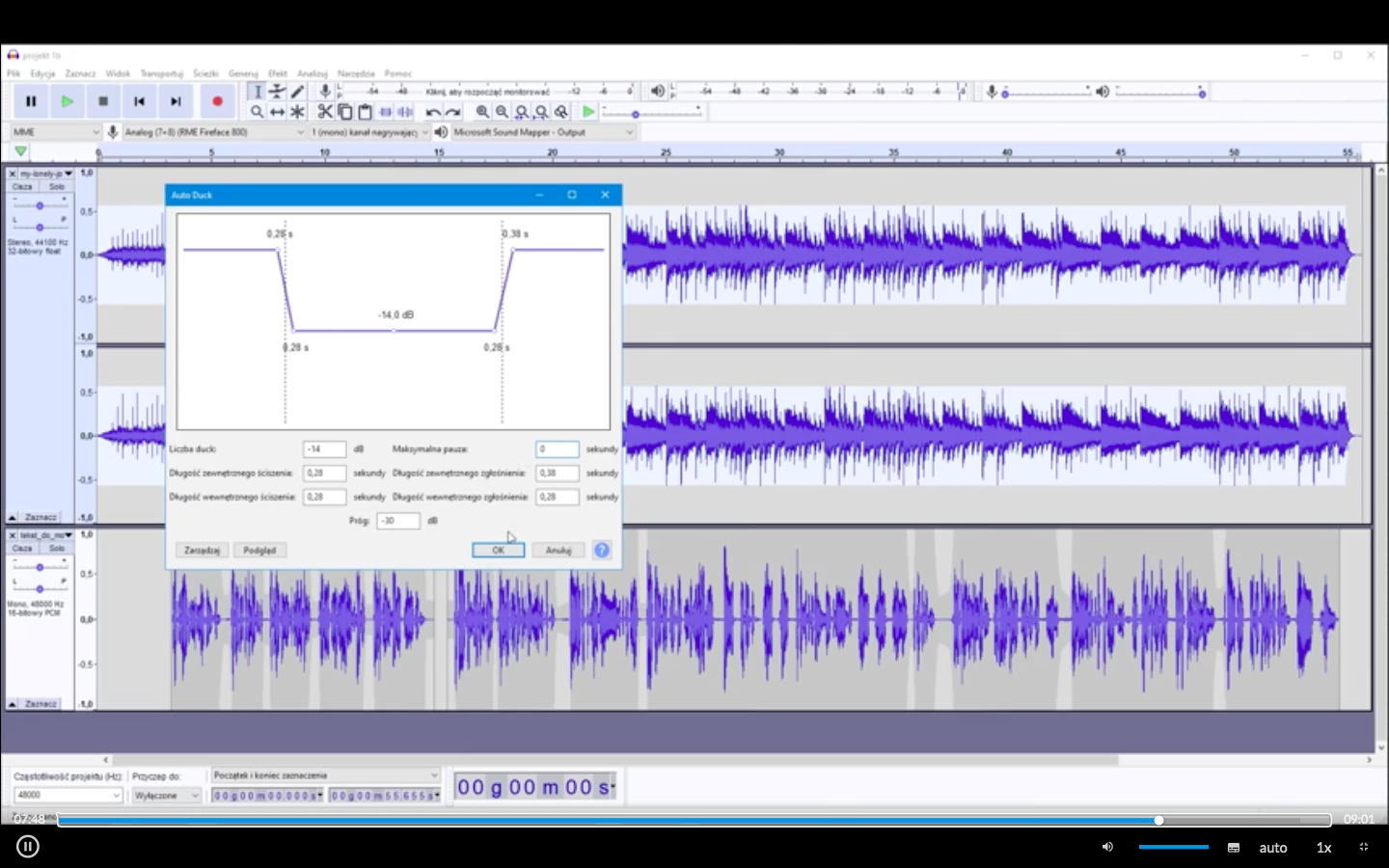Click the Undo arrow icon

point(433,112)
